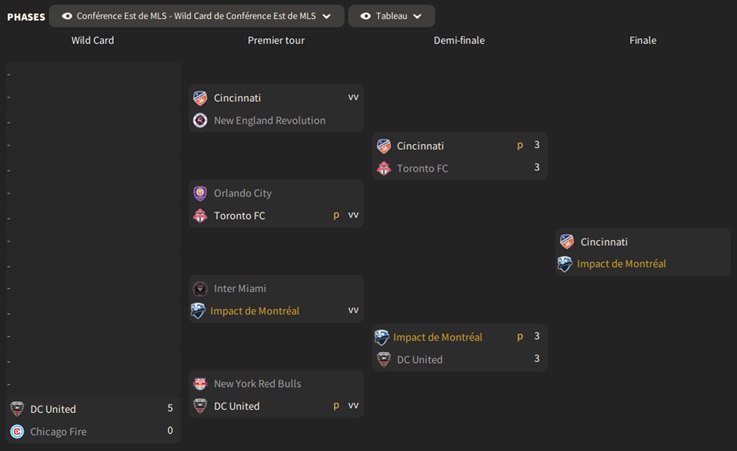The height and width of the screenshot is (451, 737).
Task: Open the Tableau view dropdown arrow
Action: point(417,16)
